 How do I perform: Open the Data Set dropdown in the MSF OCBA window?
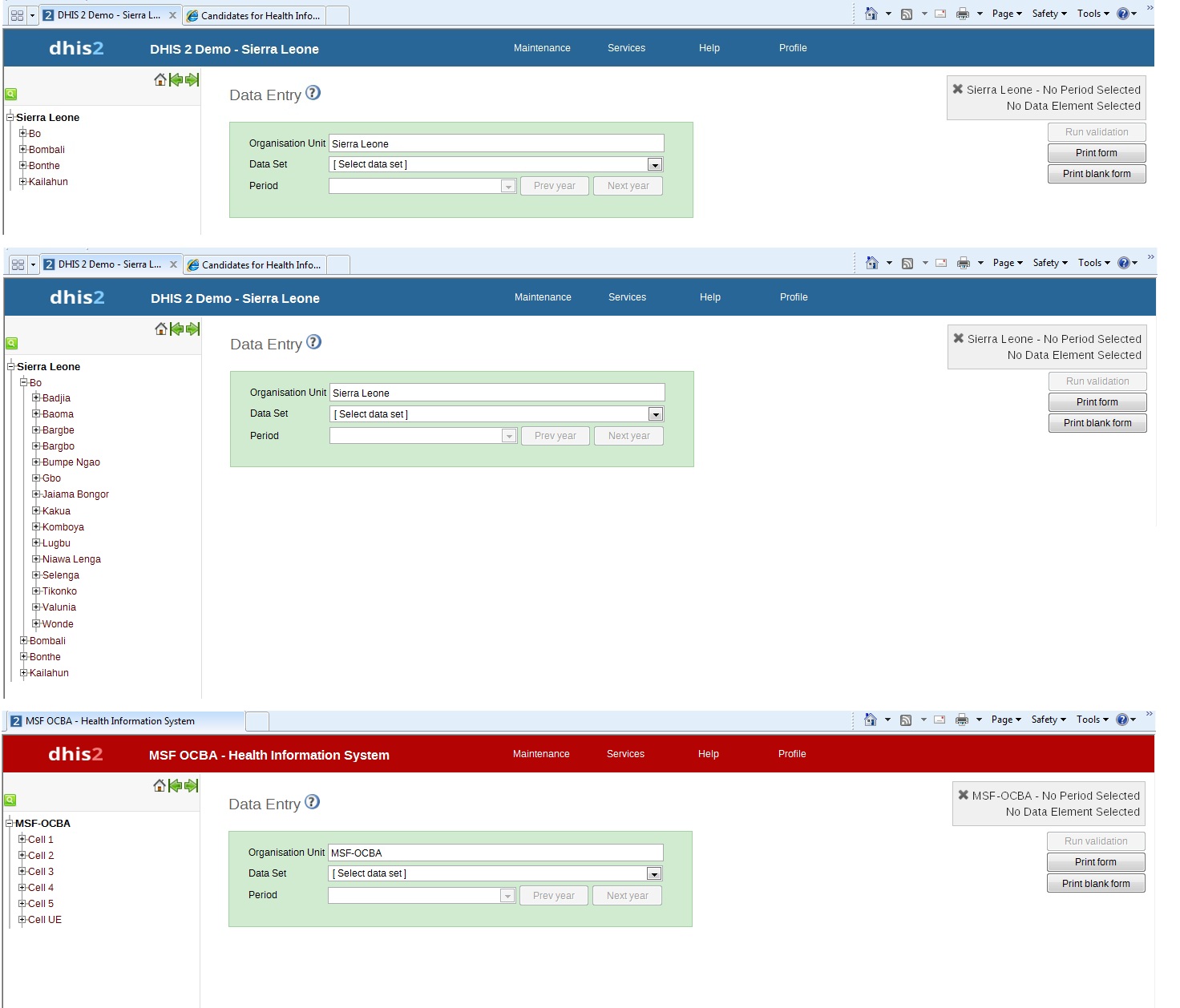654,873
